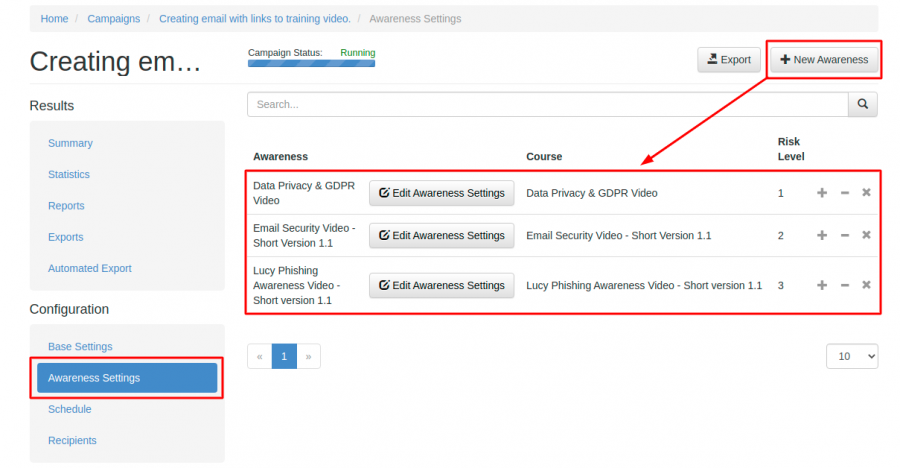Viewport: 900px width, 468px height.
Task: Click plus icon for Data Privacy & GDPR row
Action: click(822, 193)
